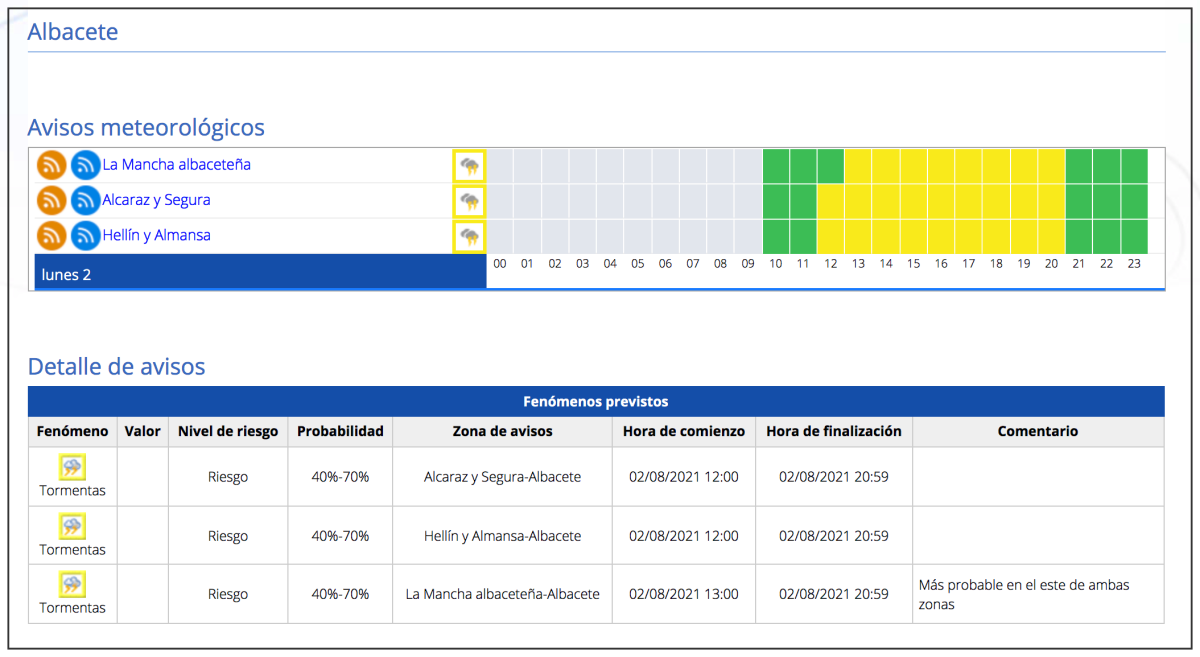This screenshot has height=657, width=1200.
Task: Open orange RSS feed for Hellín y Almansa
Action: tap(52, 236)
